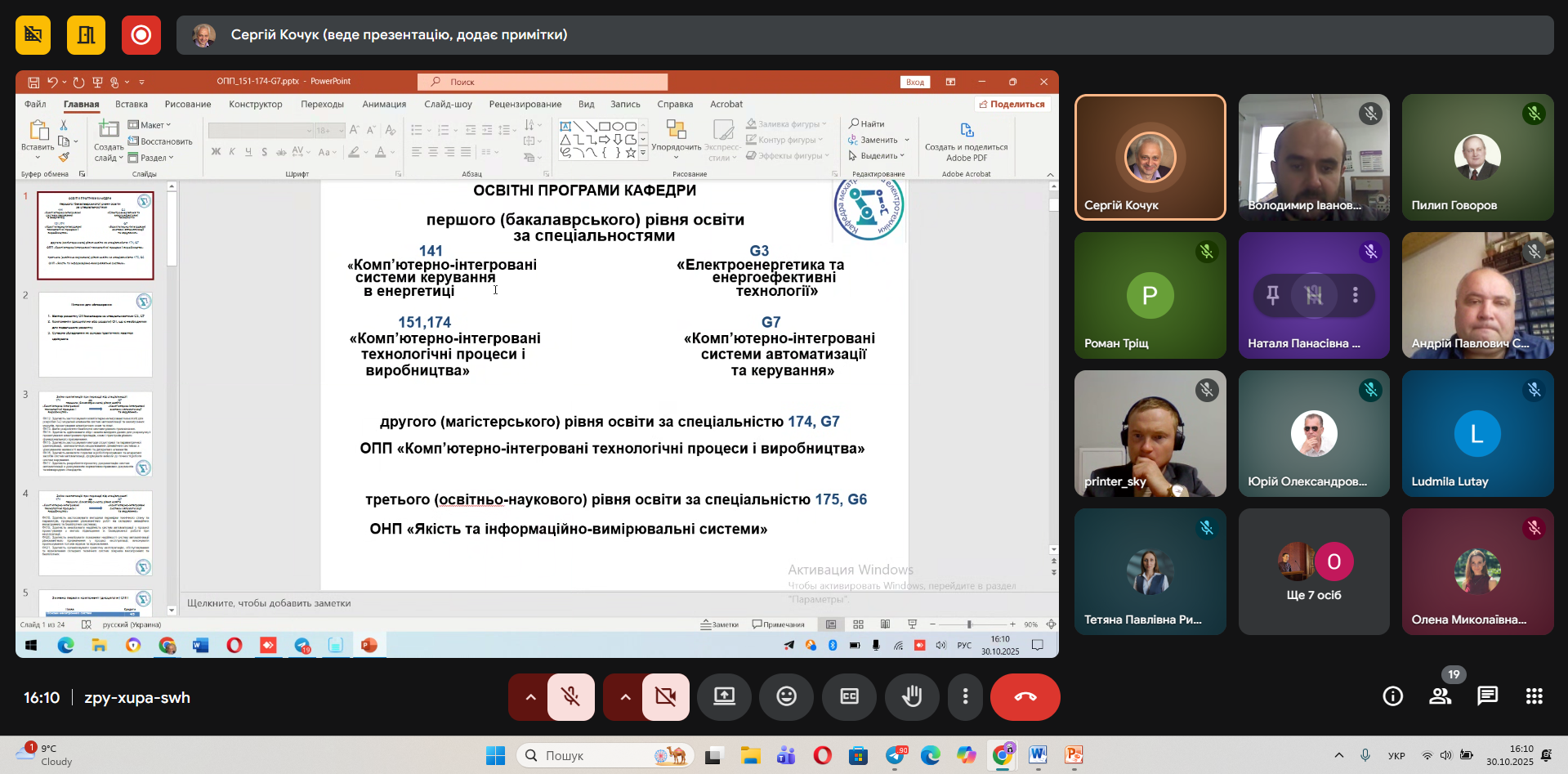This screenshot has height=774, width=1568.
Task: Open the 'Ще 7 осіб' tile
Action: [x=1313, y=571]
